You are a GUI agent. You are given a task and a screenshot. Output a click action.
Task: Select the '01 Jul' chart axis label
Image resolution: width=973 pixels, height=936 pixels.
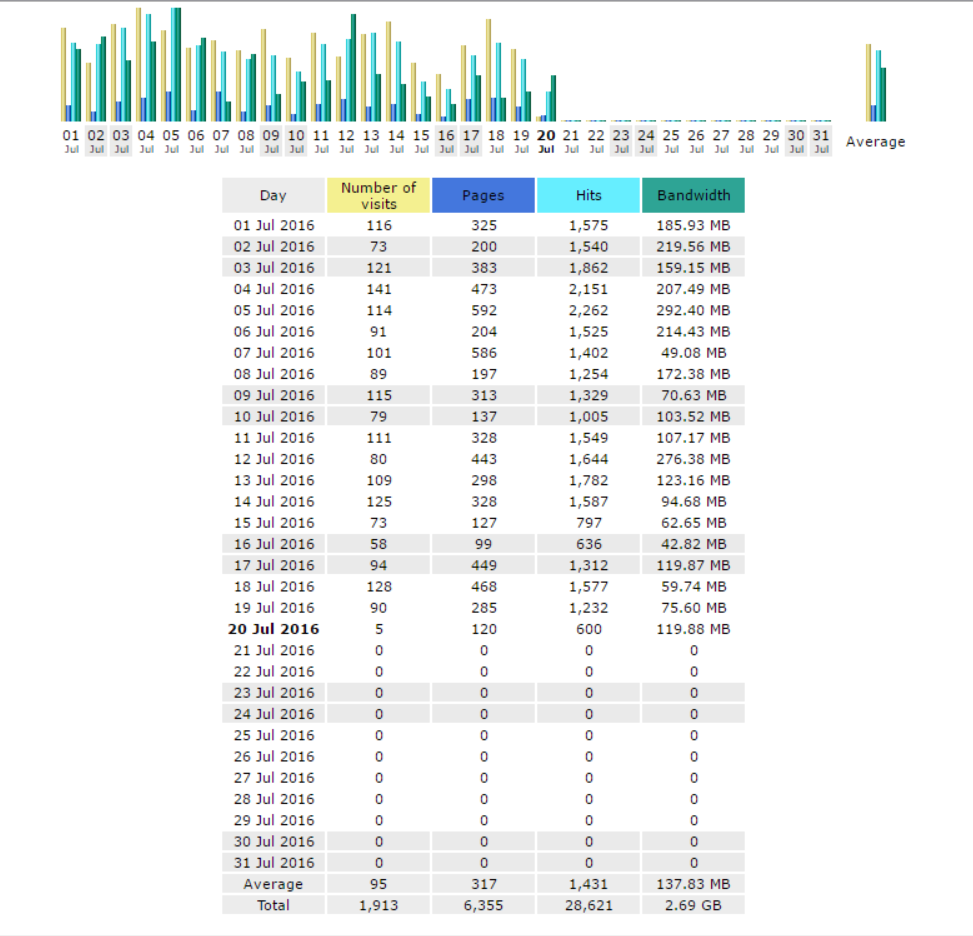pos(71,141)
